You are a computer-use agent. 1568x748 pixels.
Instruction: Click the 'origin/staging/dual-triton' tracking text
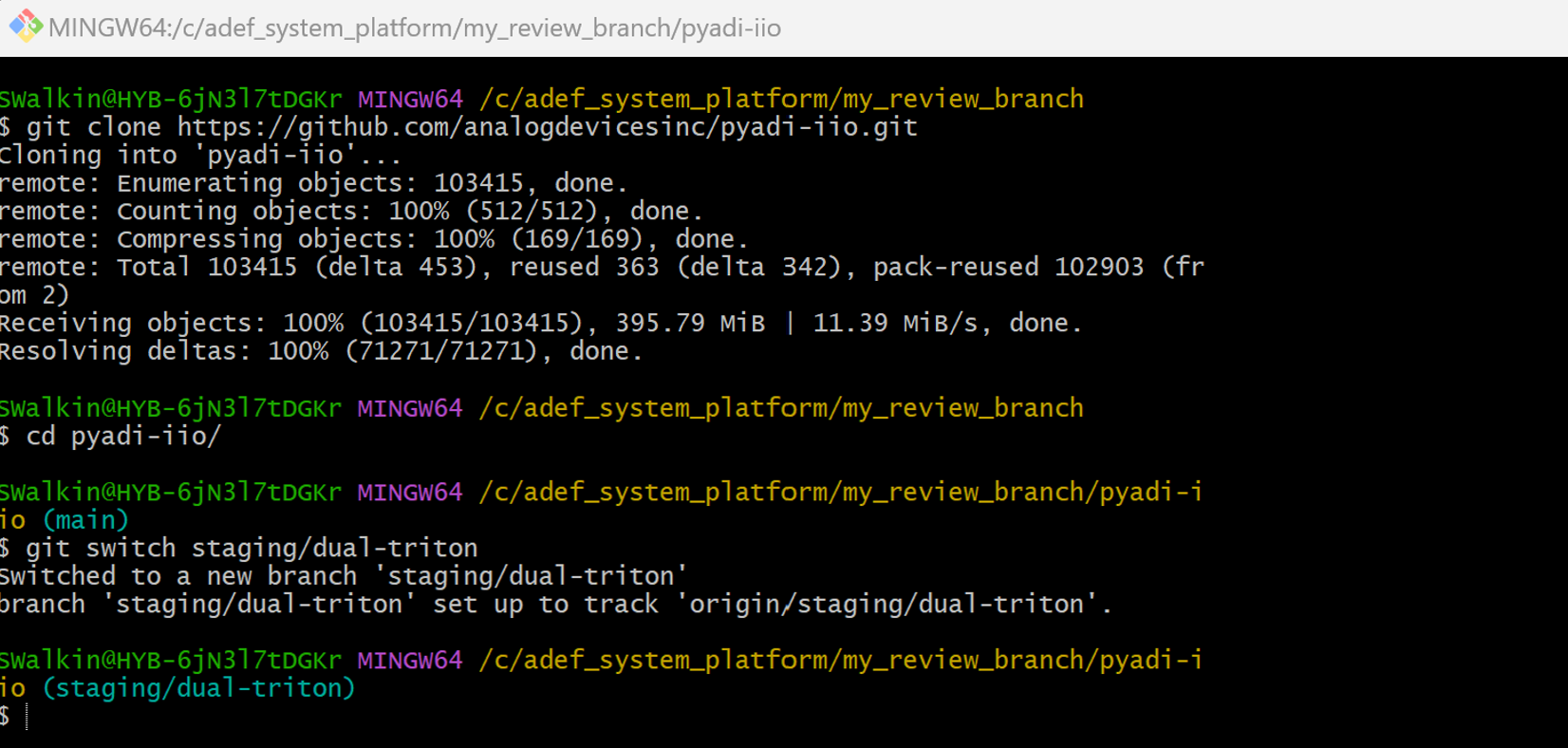(892, 605)
